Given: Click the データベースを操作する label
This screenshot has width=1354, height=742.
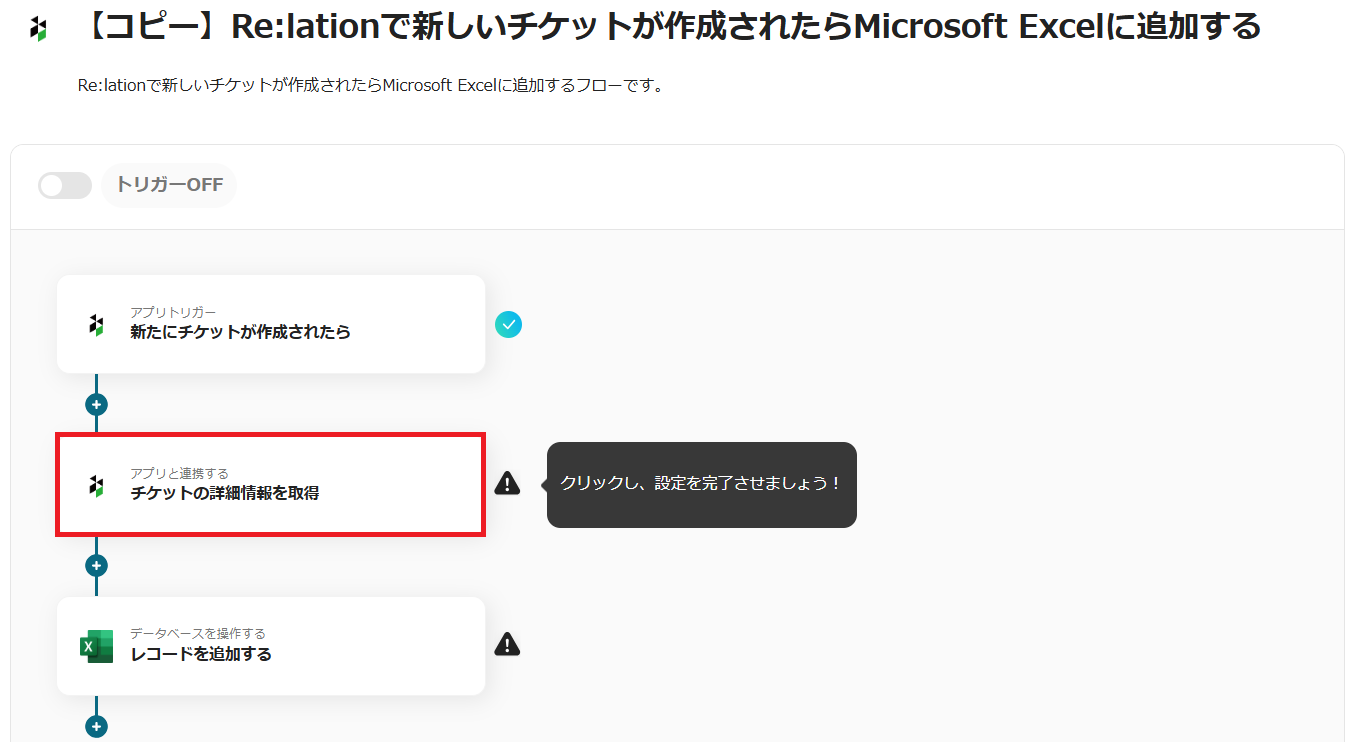Looking at the screenshot, I should point(198,633).
